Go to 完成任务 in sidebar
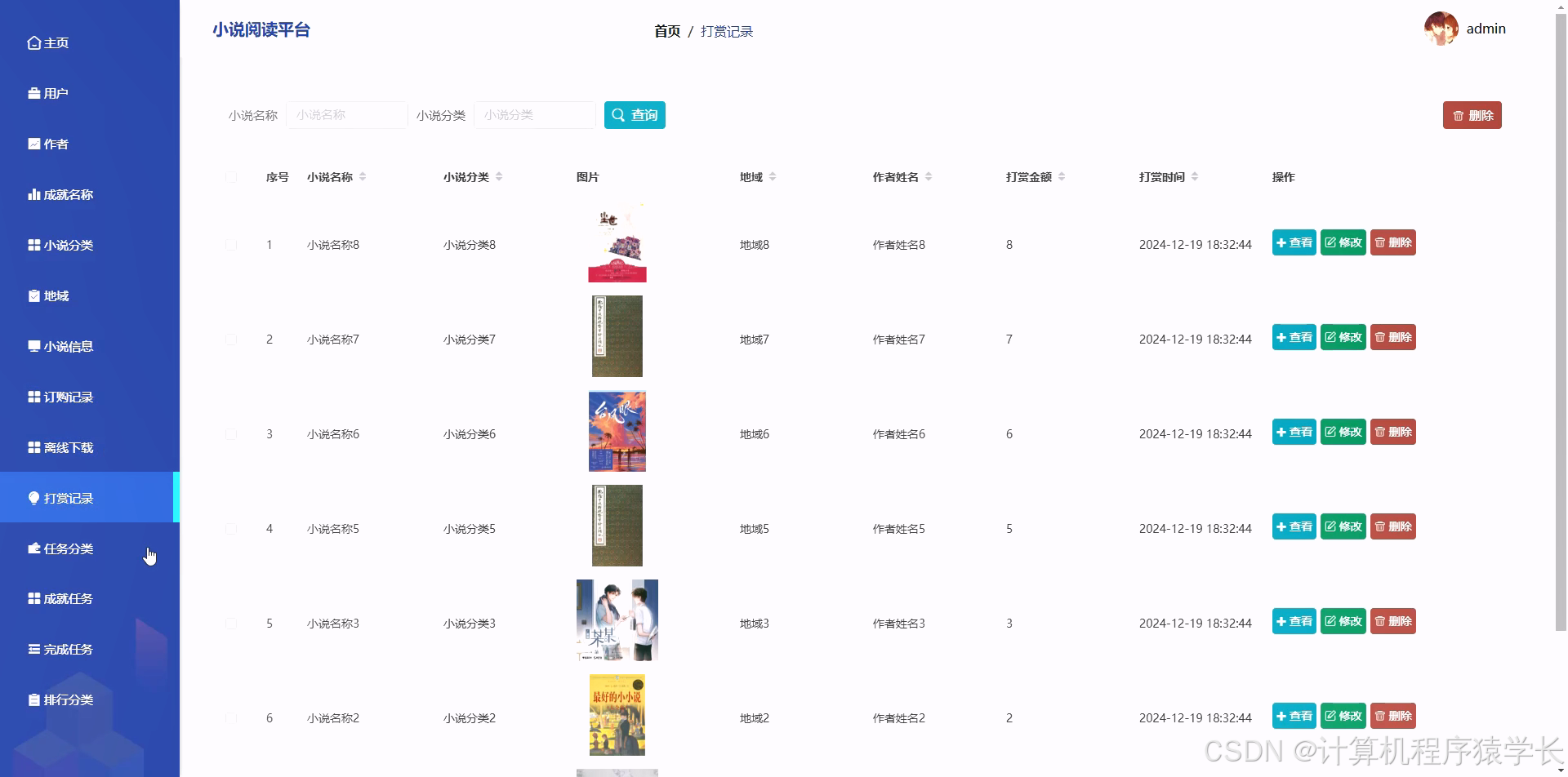The width and height of the screenshot is (1568, 777). point(90,649)
